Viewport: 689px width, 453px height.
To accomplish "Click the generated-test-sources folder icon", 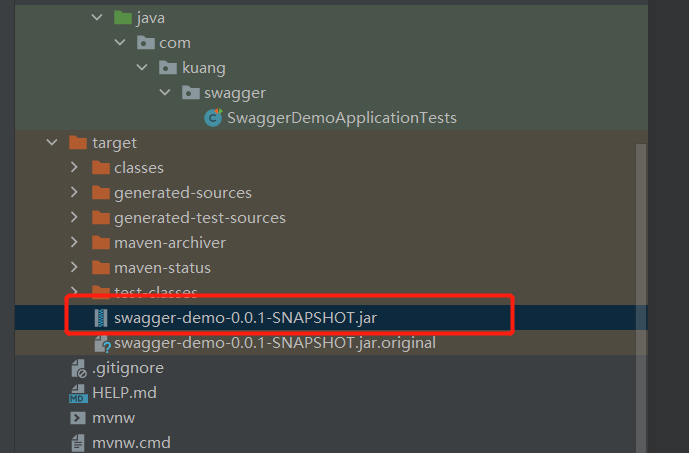I will coord(101,217).
